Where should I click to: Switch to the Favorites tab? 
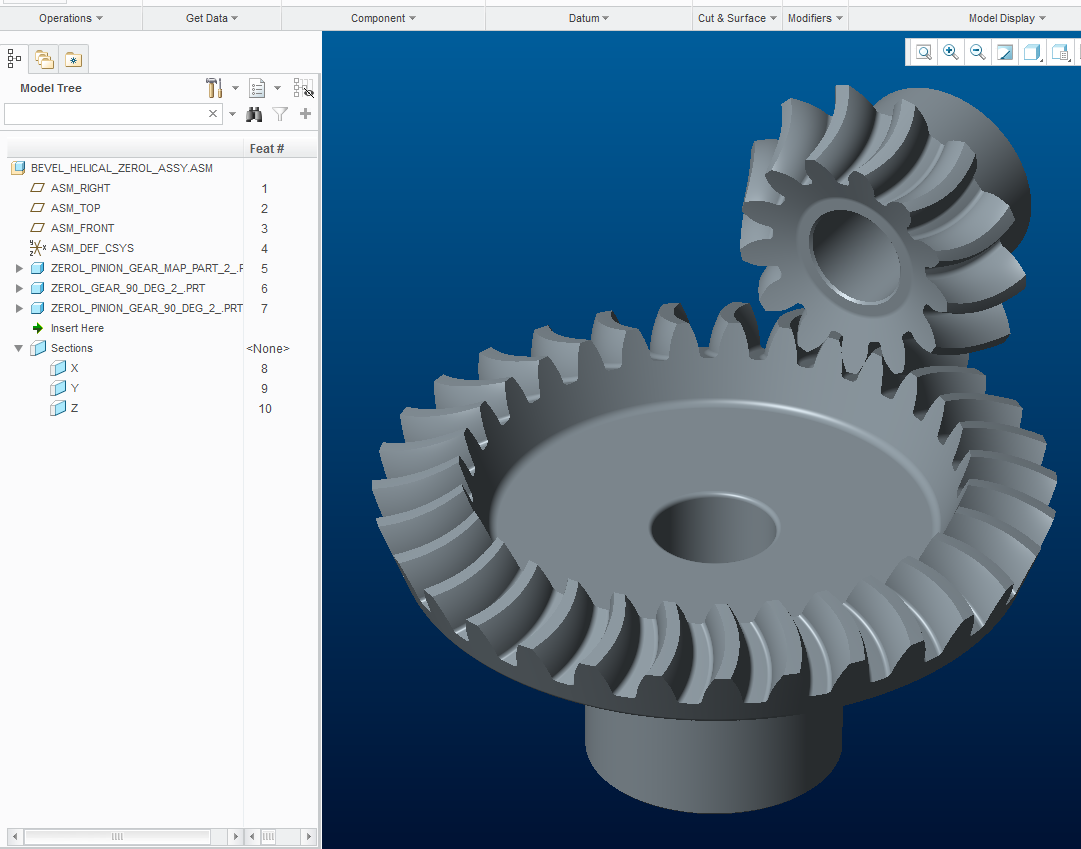click(73, 60)
